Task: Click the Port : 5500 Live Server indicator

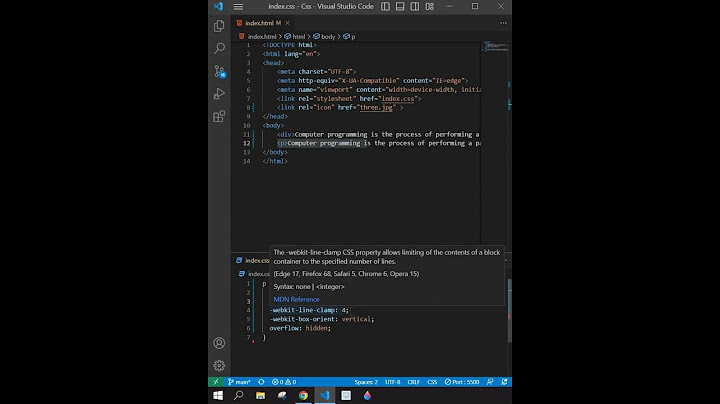Action: pyautogui.click(x=462, y=382)
